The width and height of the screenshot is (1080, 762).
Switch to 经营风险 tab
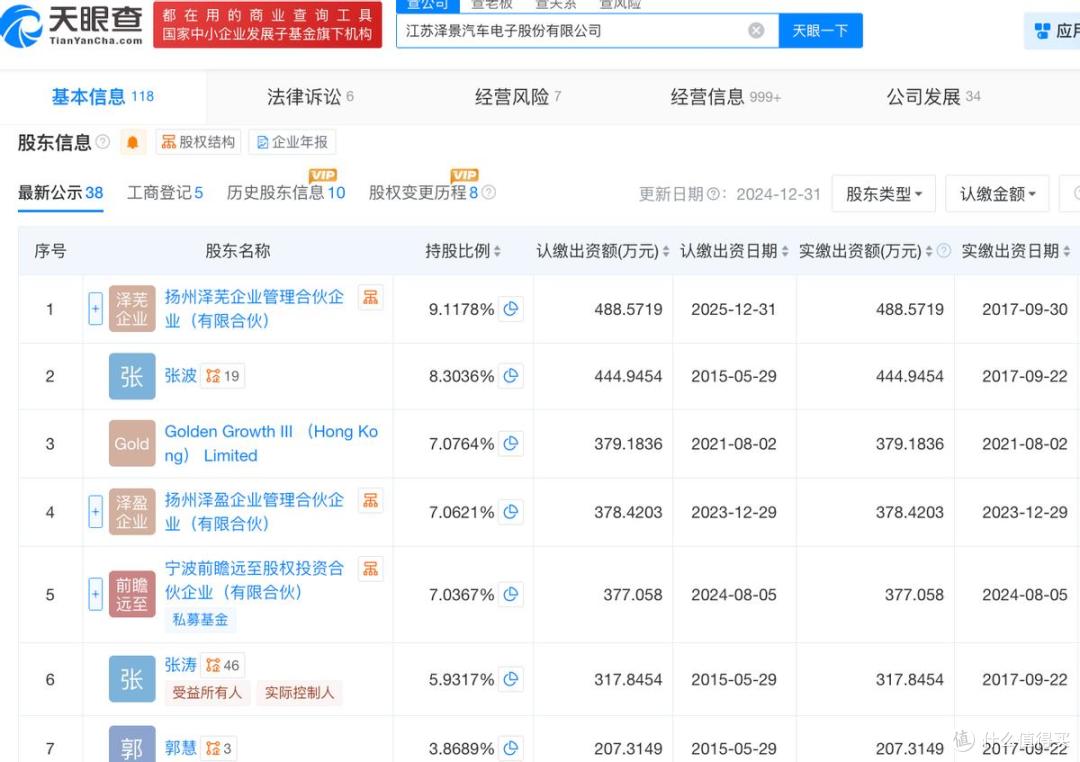coord(518,96)
